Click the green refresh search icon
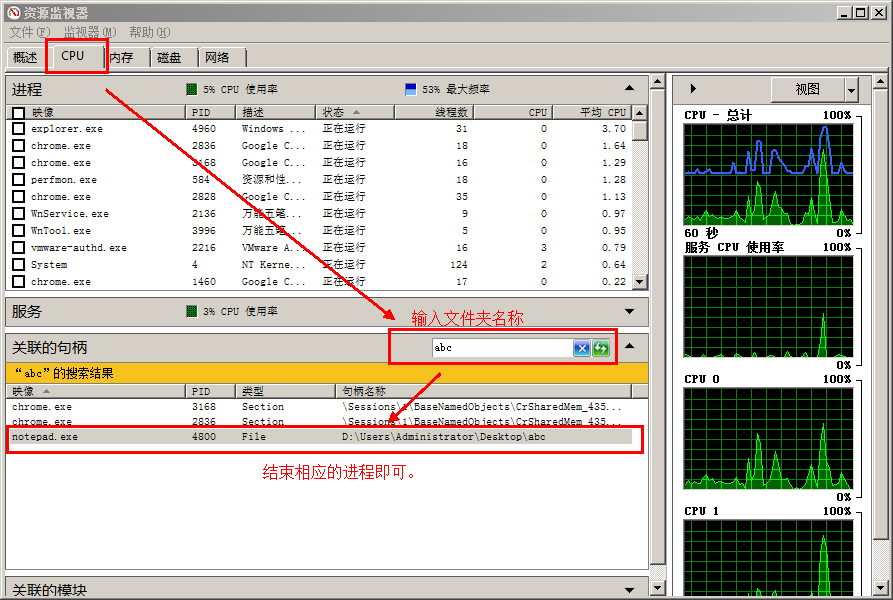This screenshot has width=893, height=600. [x=601, y=348]
